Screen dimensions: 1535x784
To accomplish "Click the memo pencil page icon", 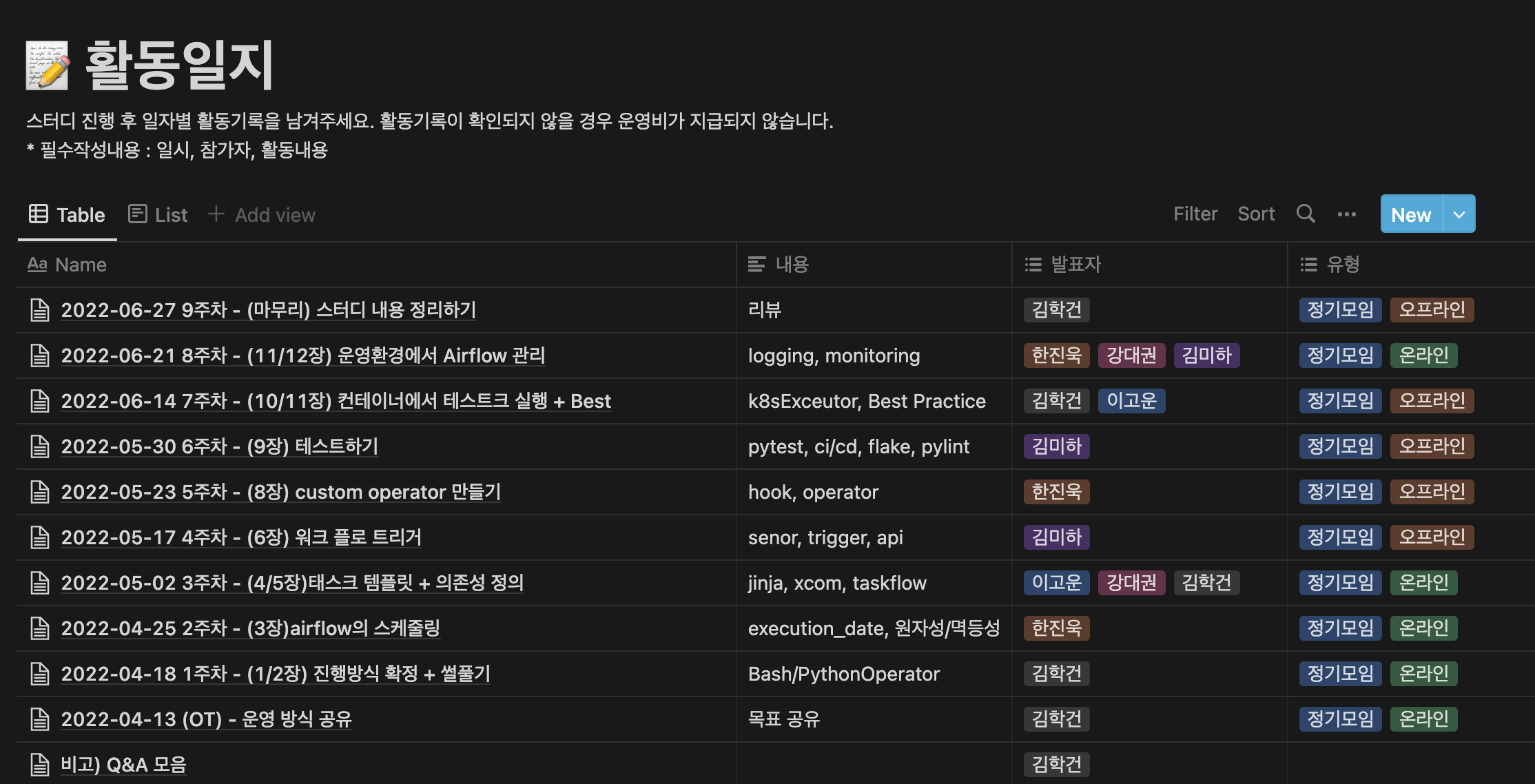I will point(47,65).
